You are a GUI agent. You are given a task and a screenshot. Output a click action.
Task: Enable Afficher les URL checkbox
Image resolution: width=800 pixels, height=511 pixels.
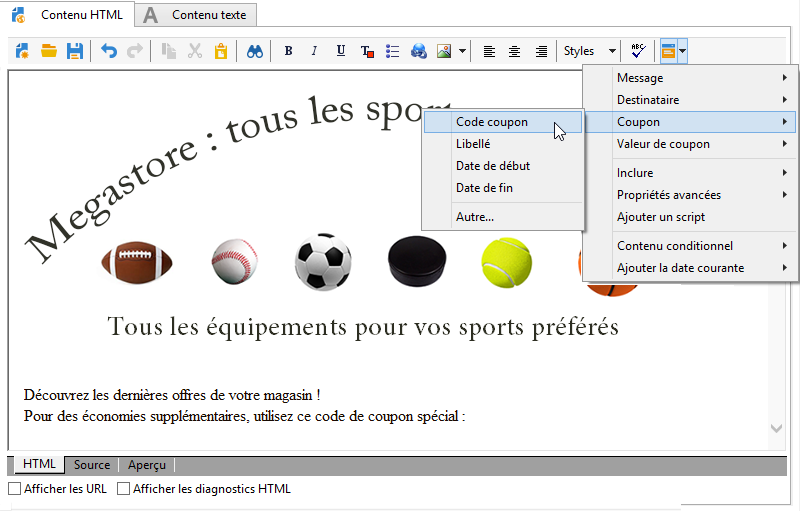[15, 489]
